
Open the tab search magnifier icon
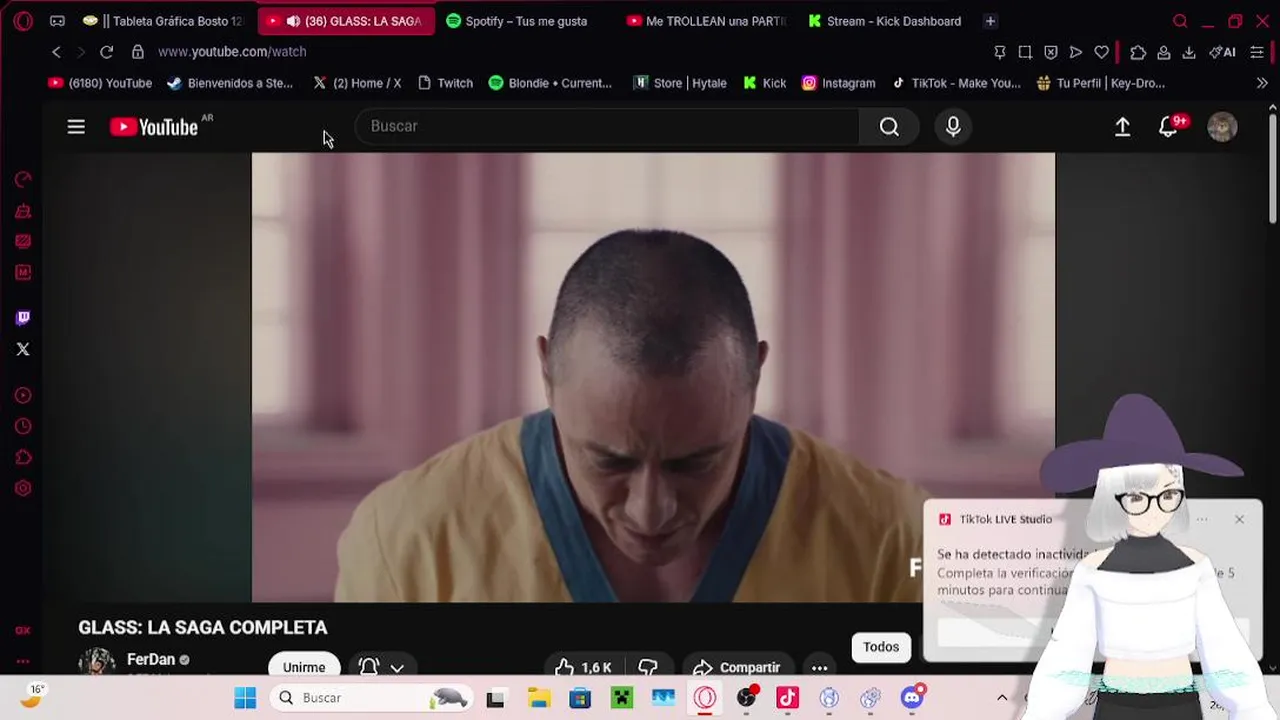1180,21
